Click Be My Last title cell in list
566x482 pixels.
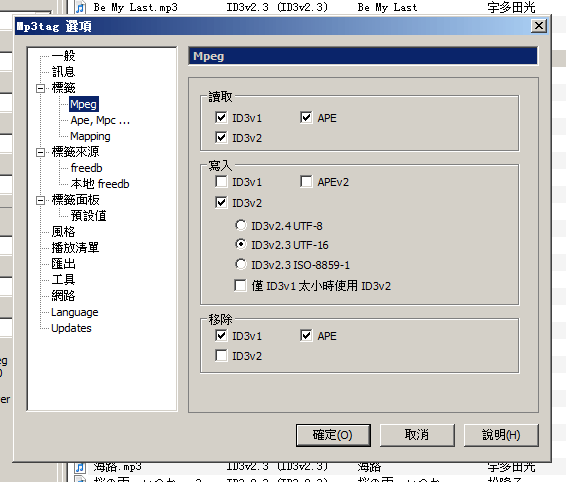point(387,7)
